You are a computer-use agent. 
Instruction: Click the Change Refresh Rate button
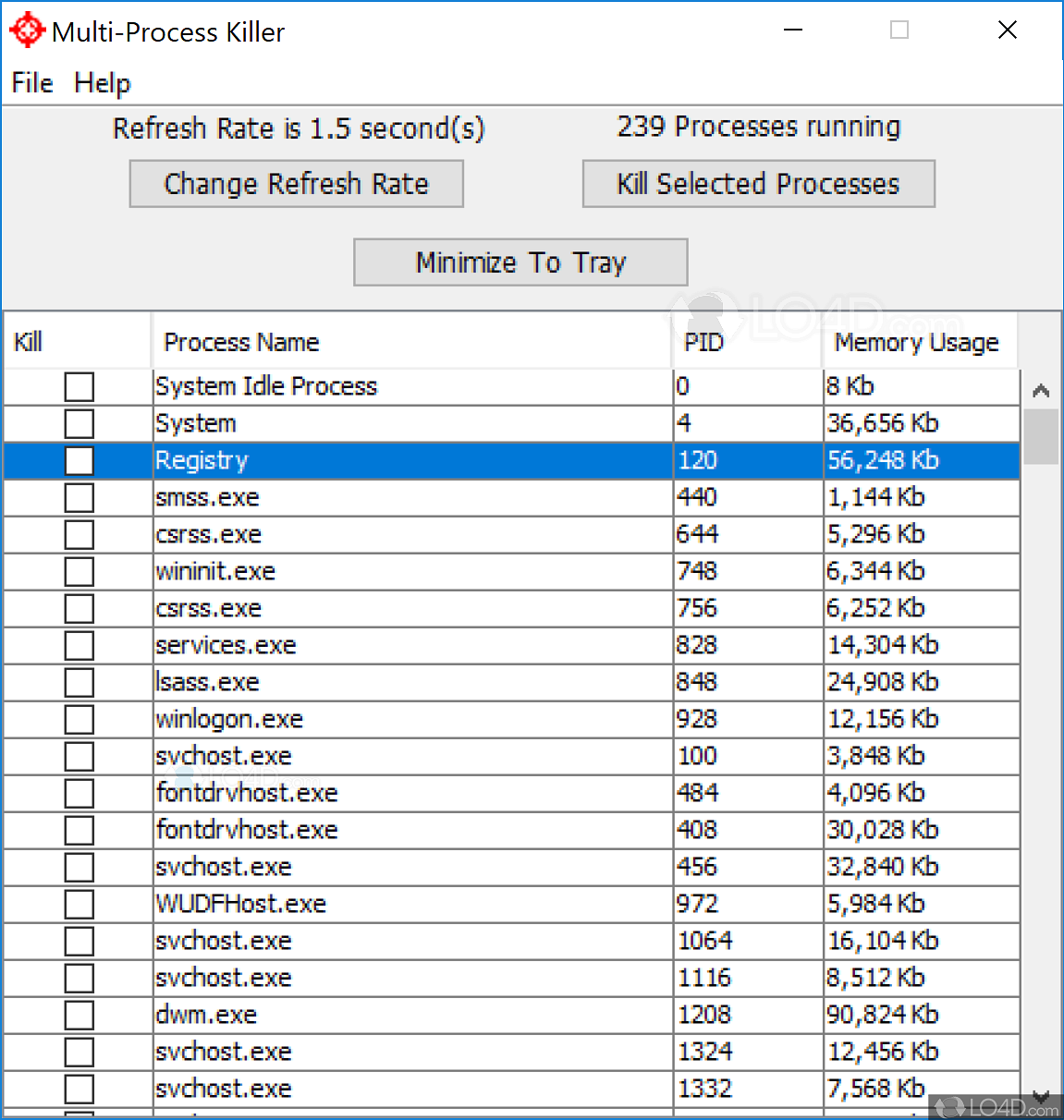pyautogui.click(x=295, y=183)
